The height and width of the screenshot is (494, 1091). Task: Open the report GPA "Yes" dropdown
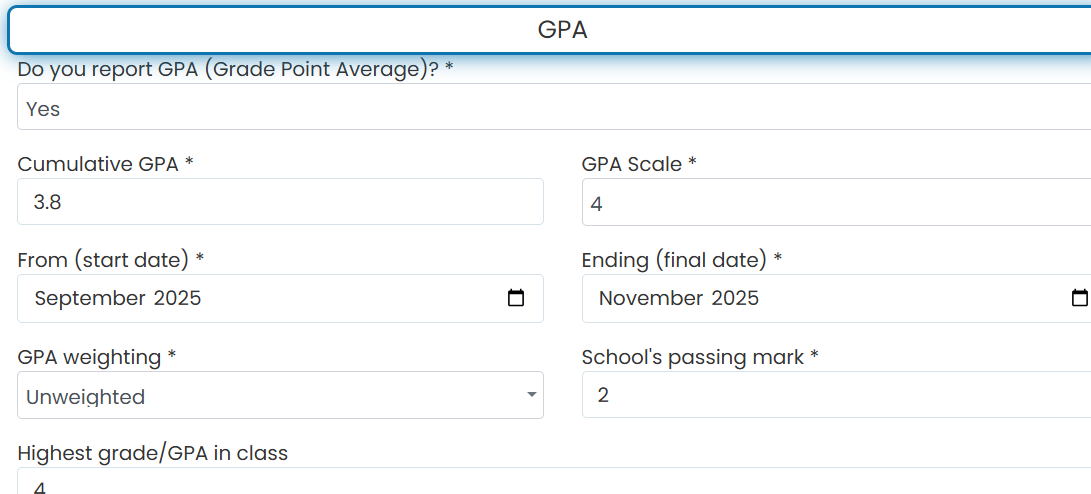coord(554,107)
